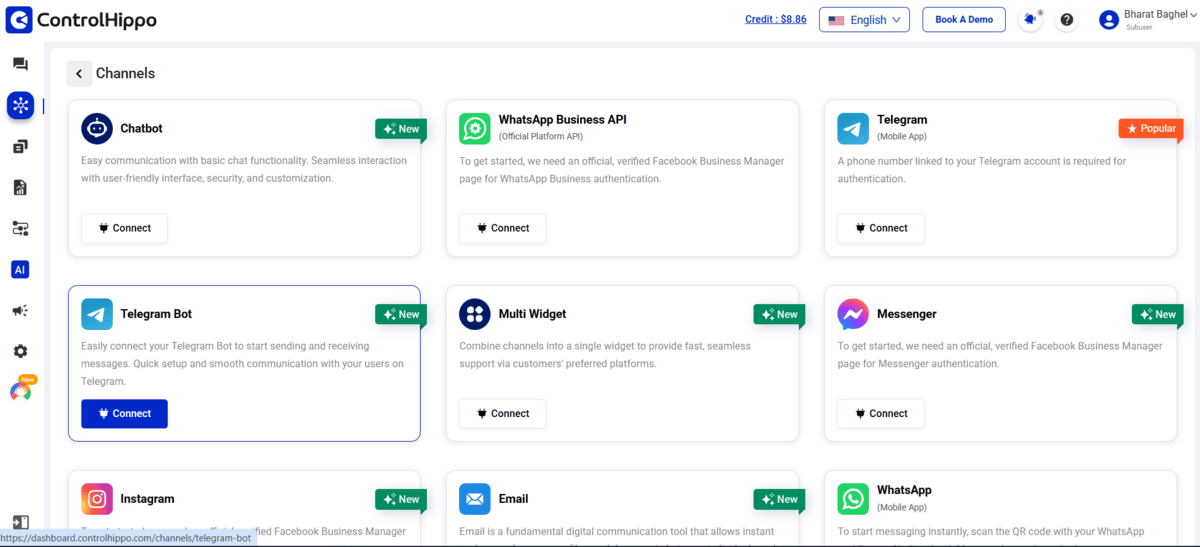Click the Telegram Bot card title

click(x=156, y=314)
